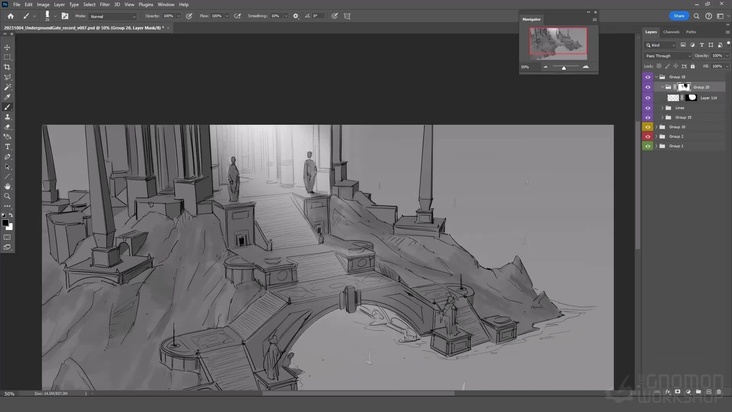Choose the Zoom tool
Image resolution: width=732 pixels, height=412 pixels.
pos(7,196)
